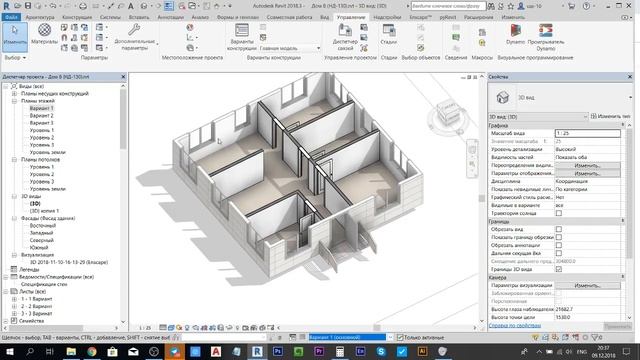Click the keyword search input field
This screenshot has width=640, height=360.
pos(449,6)
